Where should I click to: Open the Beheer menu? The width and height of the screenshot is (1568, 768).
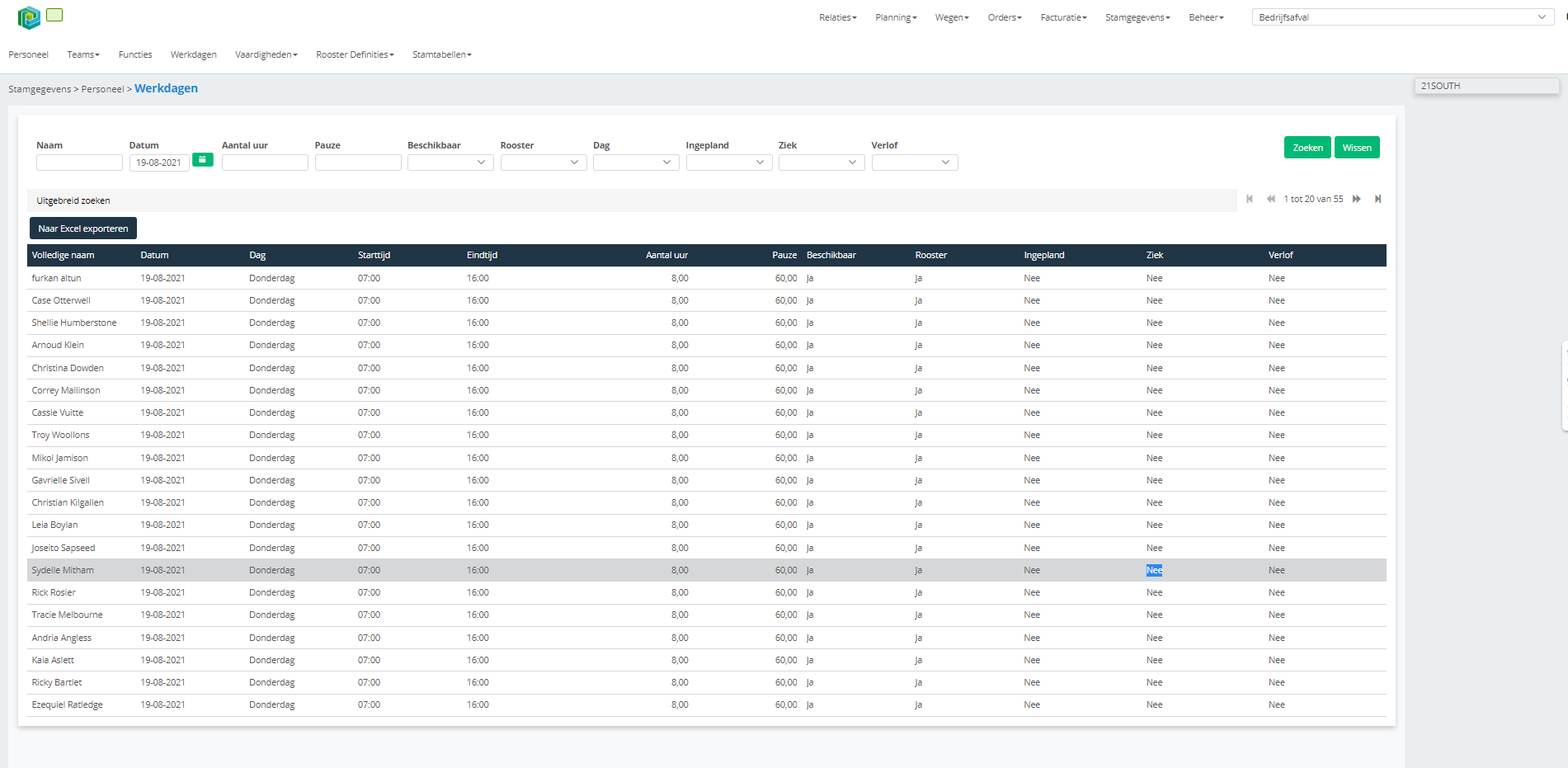point(1206,17)
